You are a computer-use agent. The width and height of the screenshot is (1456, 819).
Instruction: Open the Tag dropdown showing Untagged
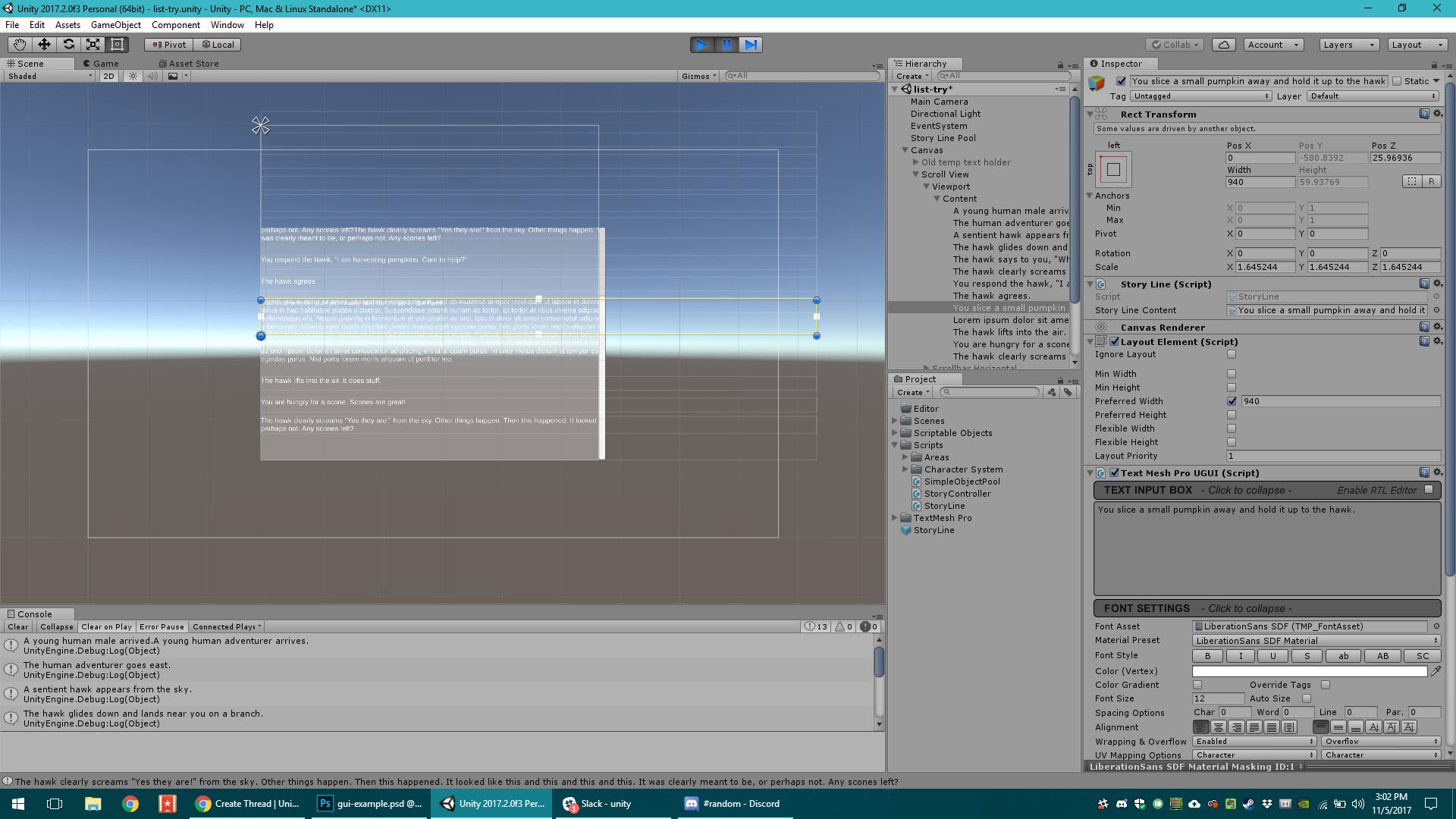[1201, 96]
